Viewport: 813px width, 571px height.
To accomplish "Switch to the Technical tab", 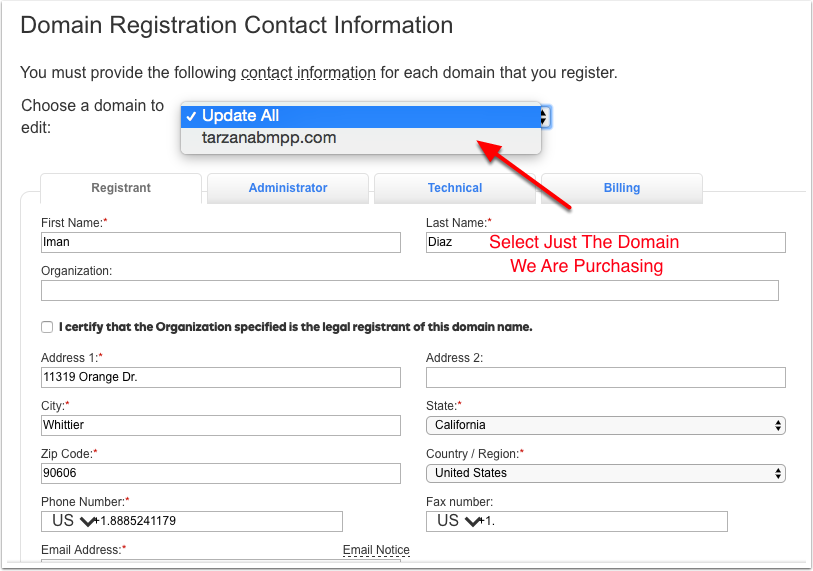I will pyautogui.click(x=455, y=188).
